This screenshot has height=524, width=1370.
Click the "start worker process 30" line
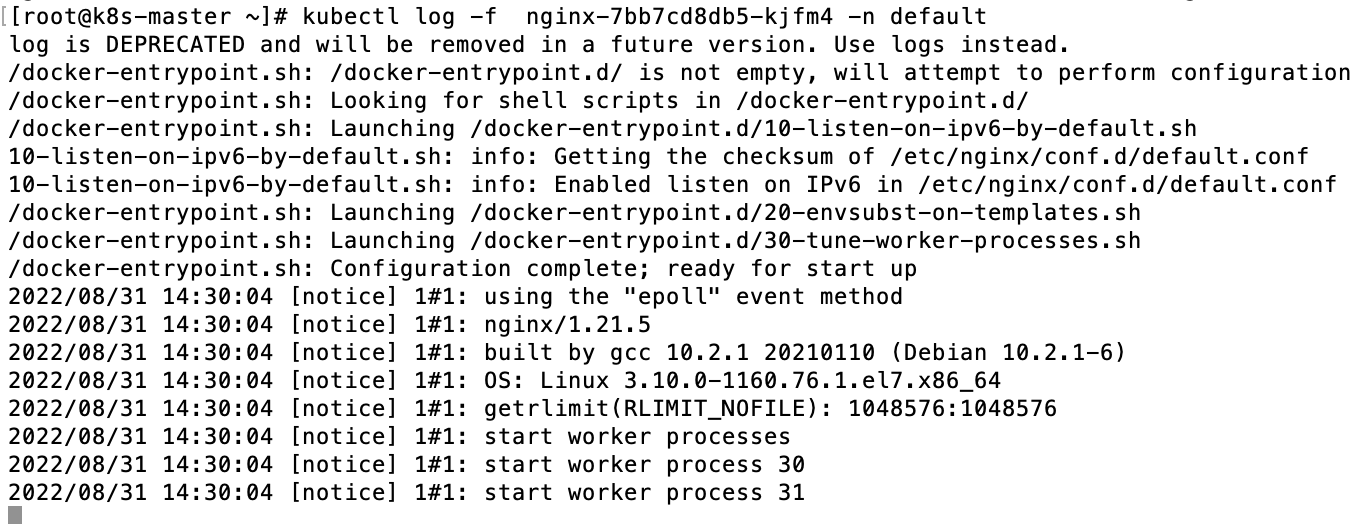pos(644,464)
